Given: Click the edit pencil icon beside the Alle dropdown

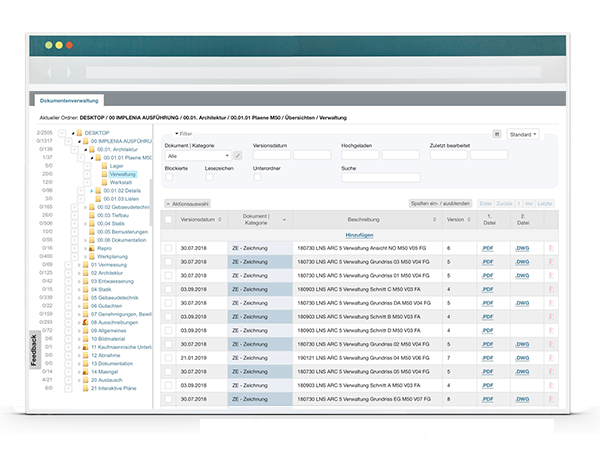Looking at the screenshot, I should (237, 156).
